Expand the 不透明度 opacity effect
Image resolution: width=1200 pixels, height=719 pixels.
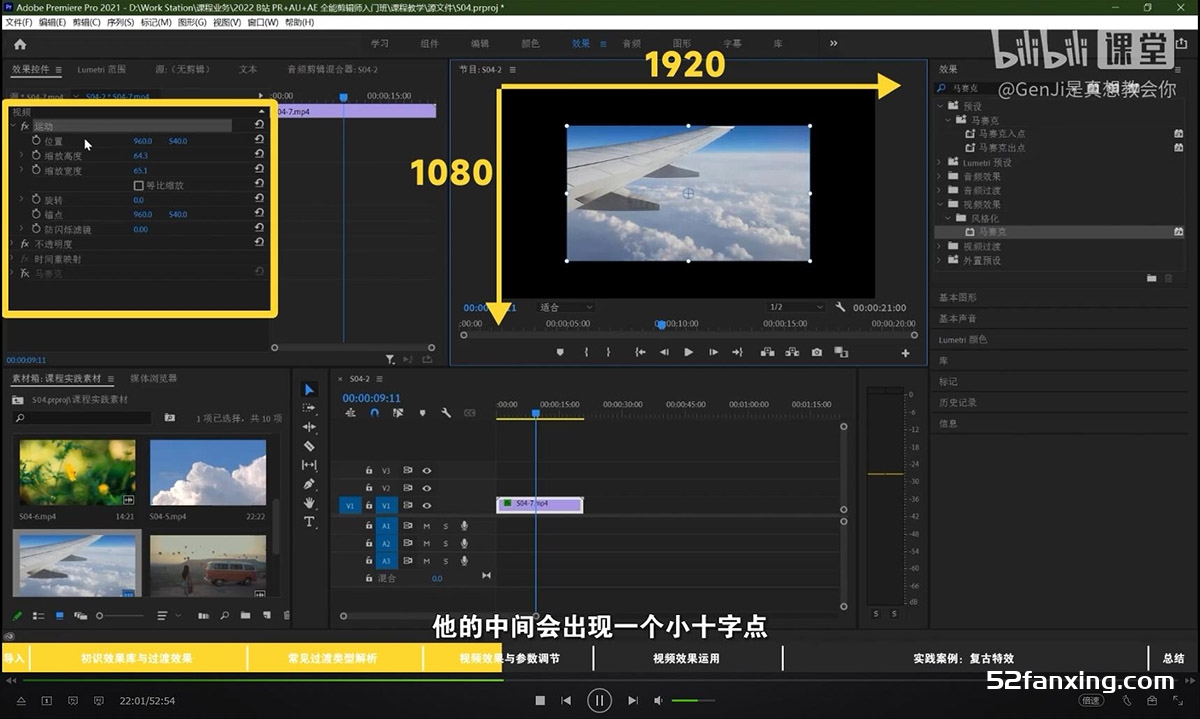12,243
